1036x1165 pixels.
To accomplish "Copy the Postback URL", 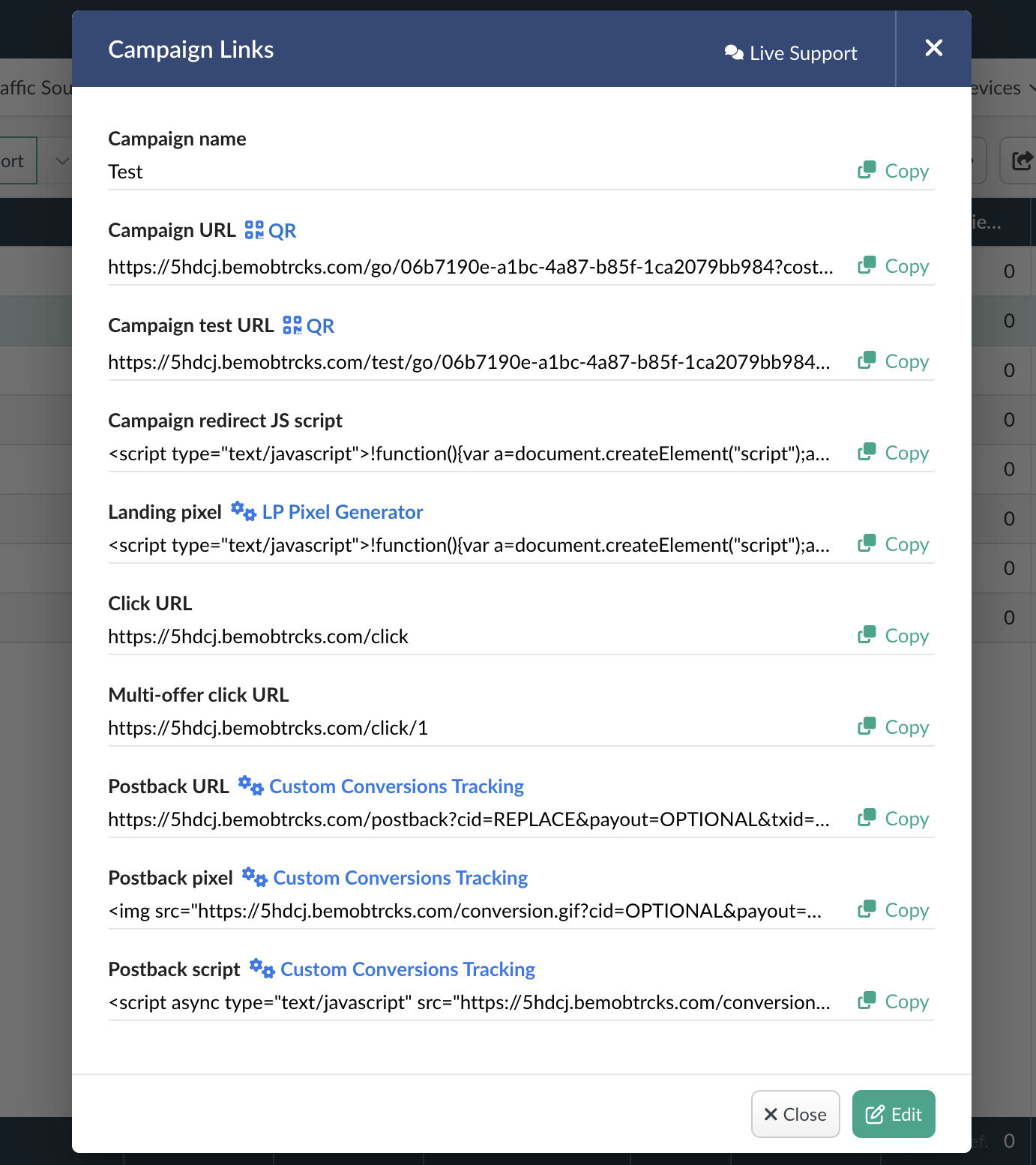I will point(894,819).
